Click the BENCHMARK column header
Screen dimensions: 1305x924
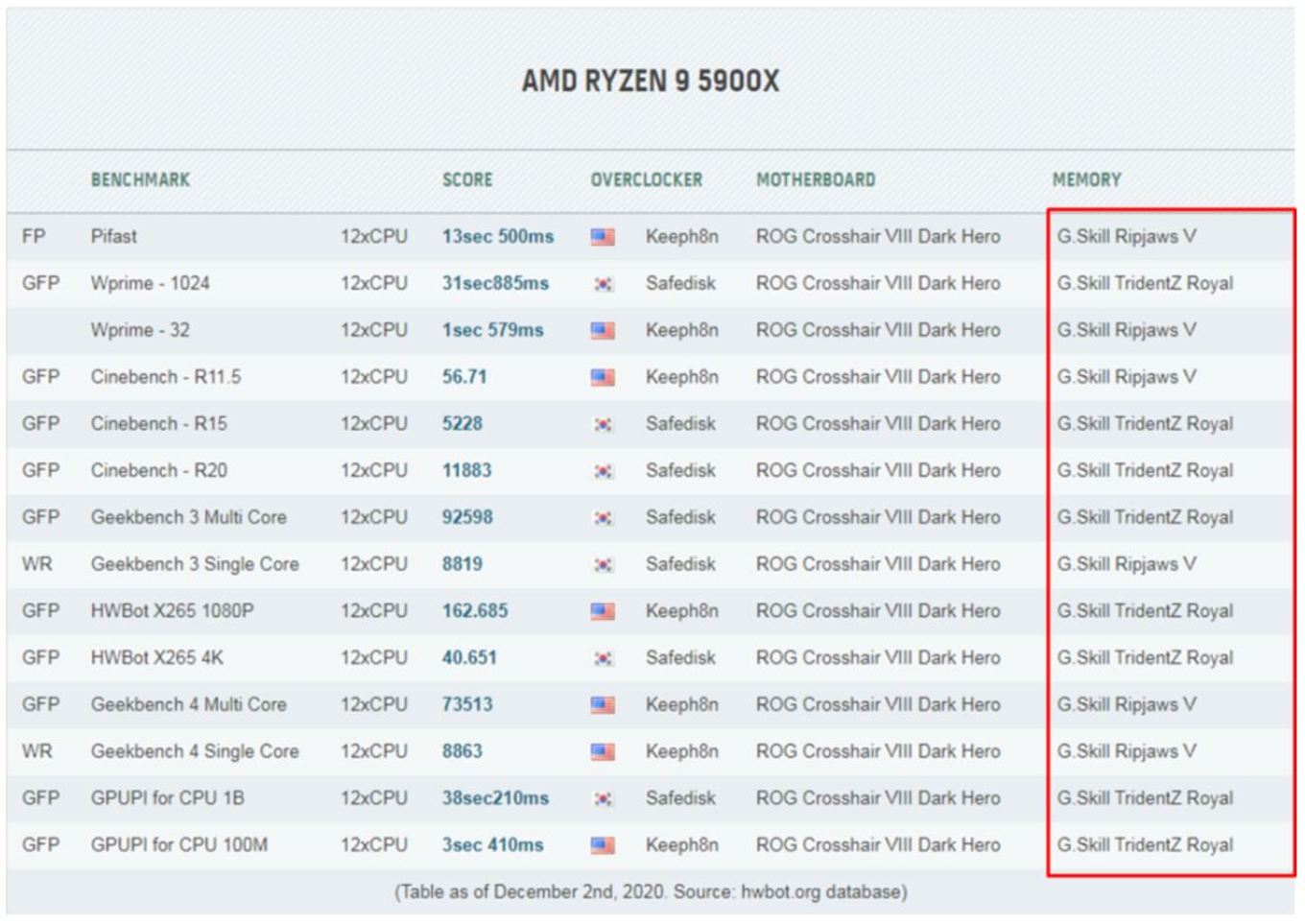tap(140, 179)
